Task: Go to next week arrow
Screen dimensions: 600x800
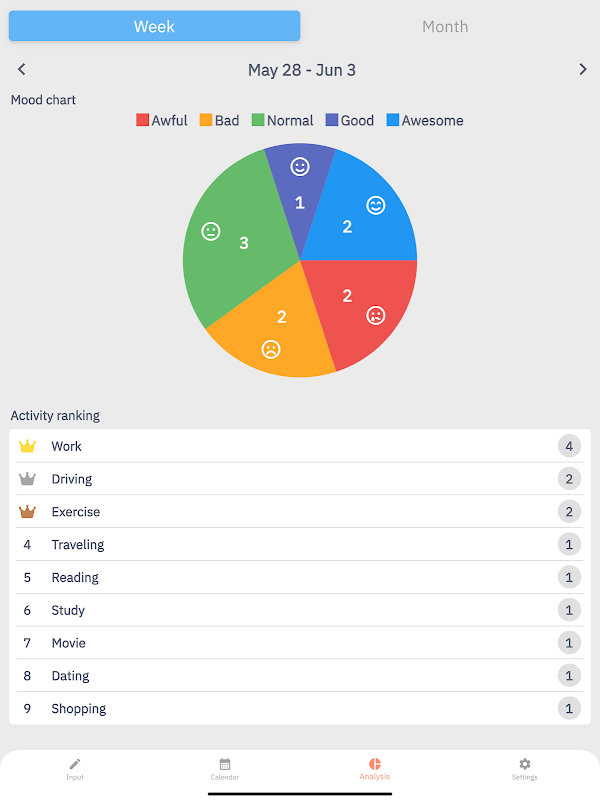Action: point(583,69)
